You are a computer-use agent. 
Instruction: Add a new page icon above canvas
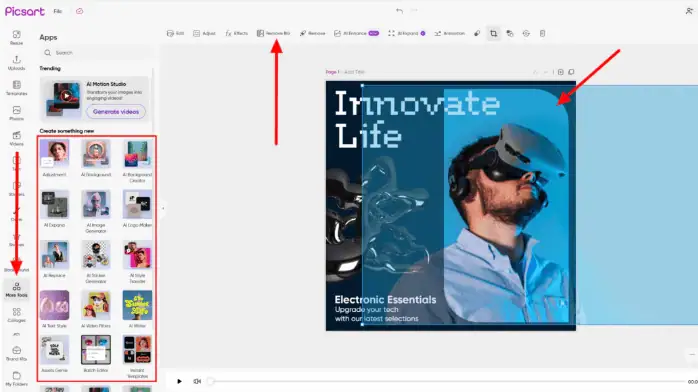[560, 72]
